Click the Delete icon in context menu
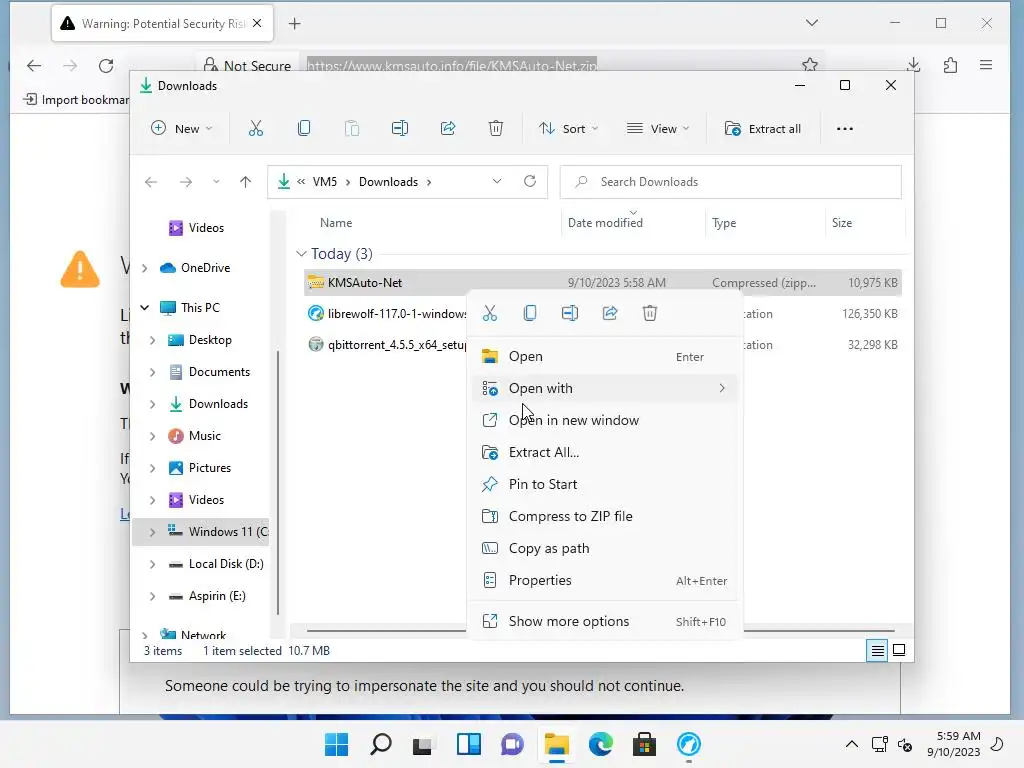The image size is (1024, 768). pos(650,313)
